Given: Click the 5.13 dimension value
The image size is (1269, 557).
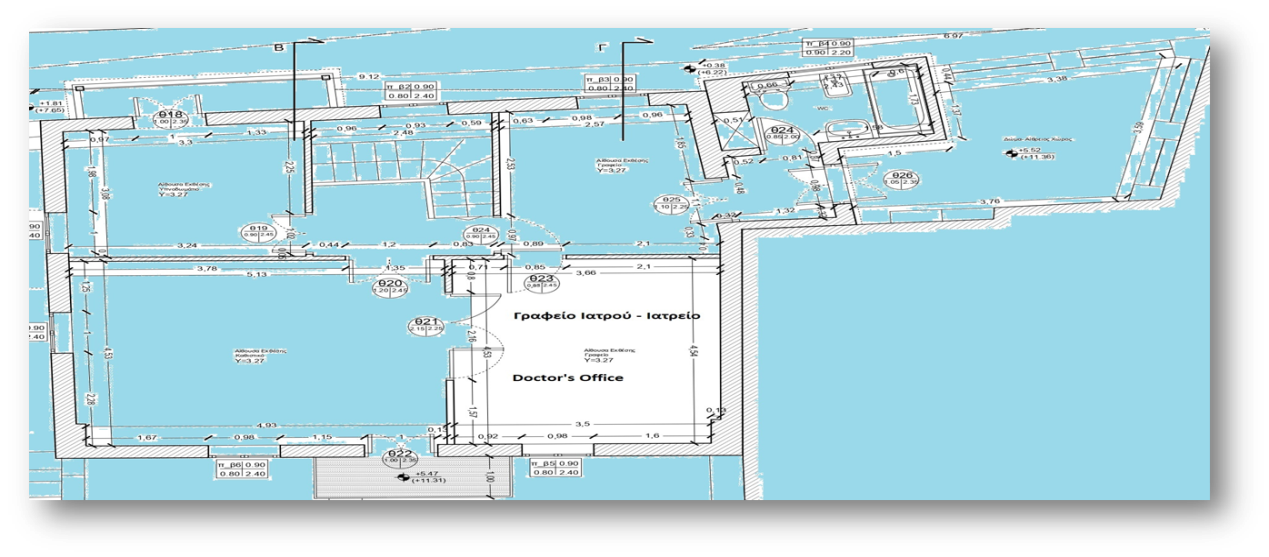Looking at the screenshot, I should pos(258,276).
